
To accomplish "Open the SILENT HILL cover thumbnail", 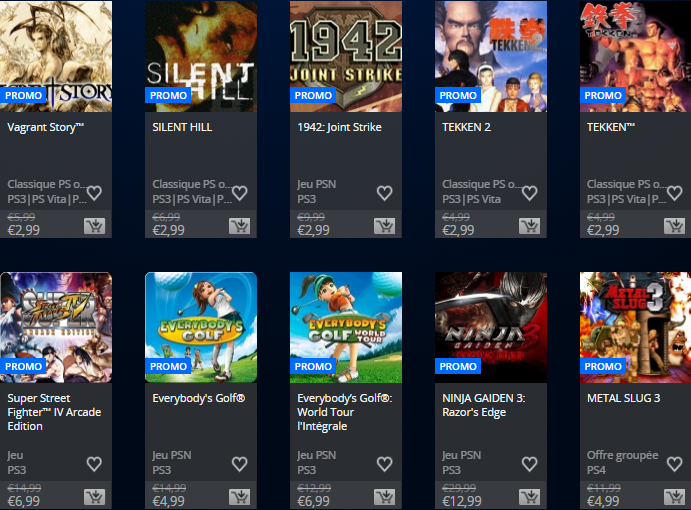I will coord(201,56).
